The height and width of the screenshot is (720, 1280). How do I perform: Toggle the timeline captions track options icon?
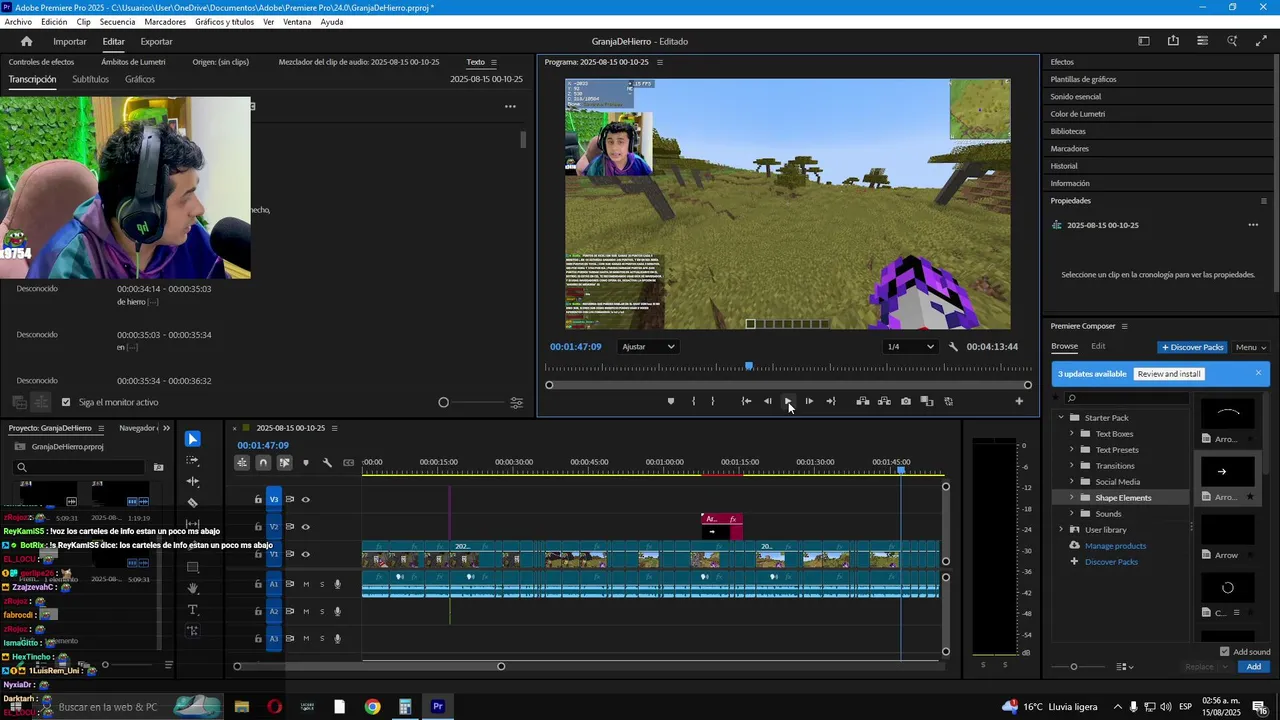pyautogui.click(x=348, y=462)
